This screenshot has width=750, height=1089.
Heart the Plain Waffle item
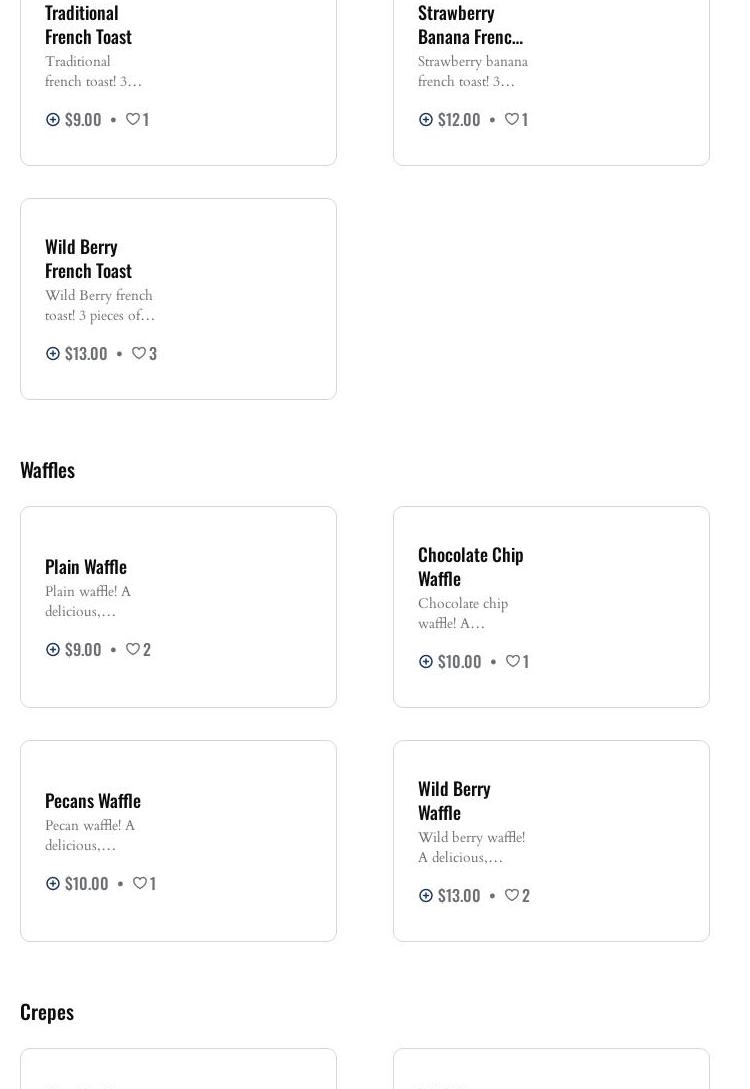click(132, 649)
